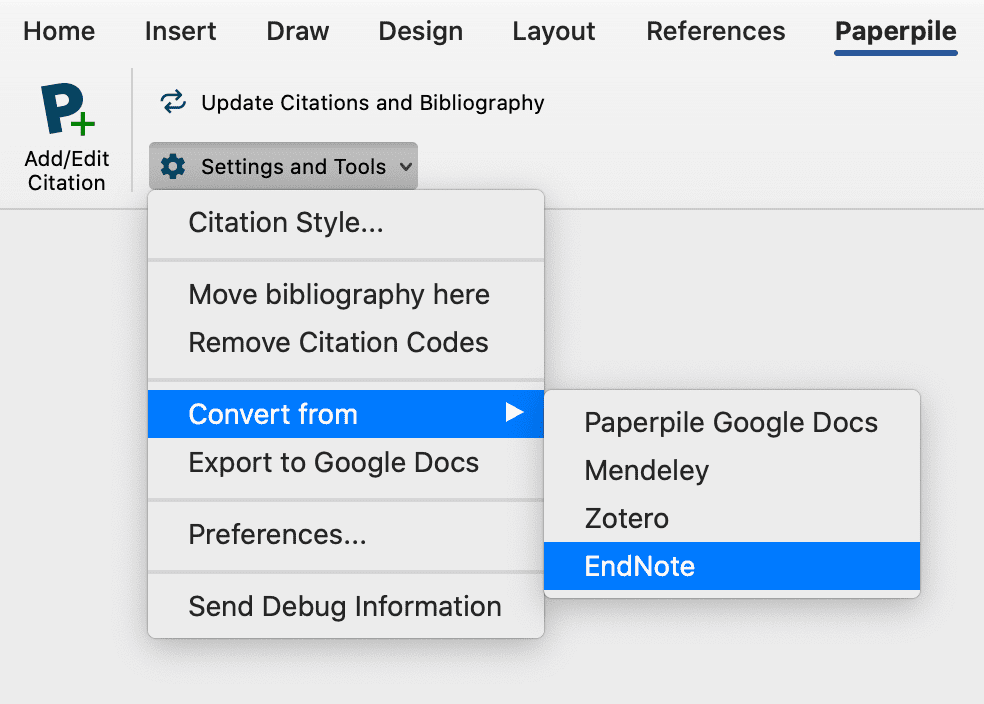
Task: Collapse the Settings and Tools dropdown chevron
Action: [405, 167]
